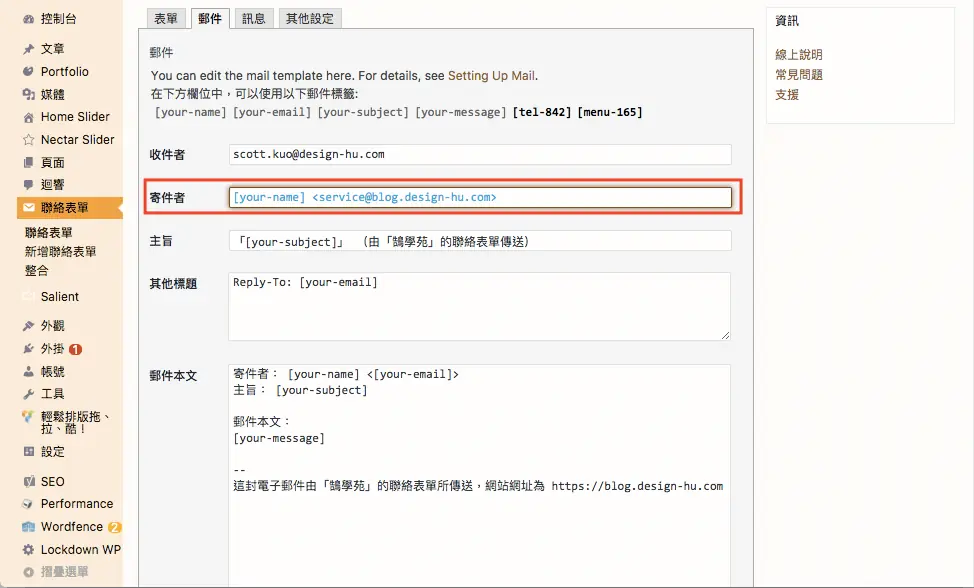Image resolution: width=974 pixels, height=588 pixels.
Task: Click the 設定 settings icon
Action: pyautogui.click(x=28, y=451)
